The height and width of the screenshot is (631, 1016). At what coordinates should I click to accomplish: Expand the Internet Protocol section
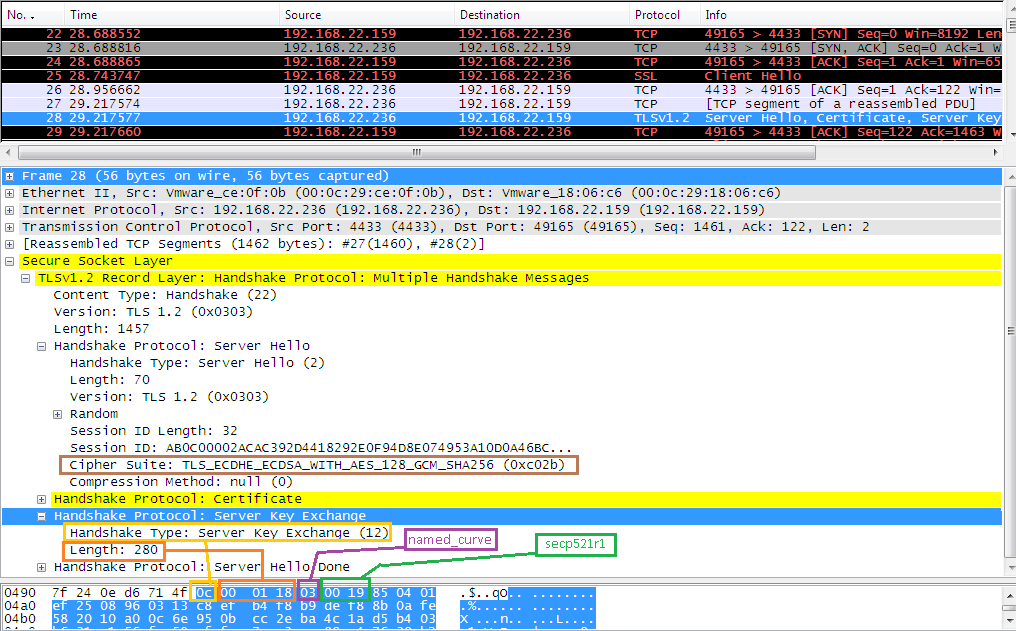coord(10,210)
